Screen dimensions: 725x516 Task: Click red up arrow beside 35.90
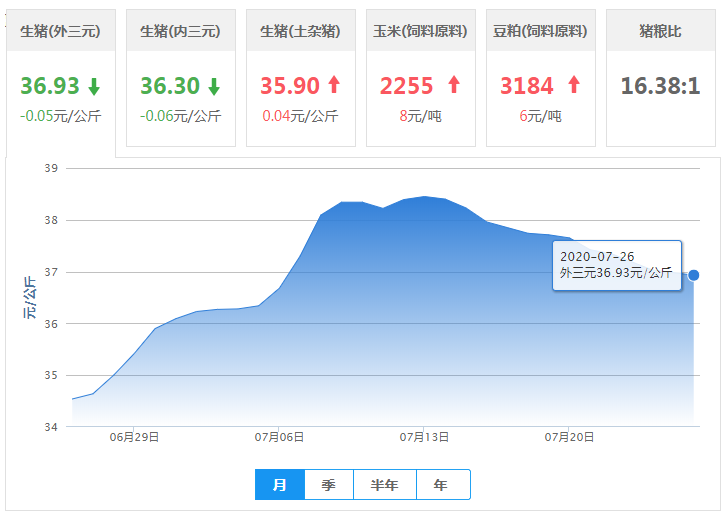coord(333,85)
